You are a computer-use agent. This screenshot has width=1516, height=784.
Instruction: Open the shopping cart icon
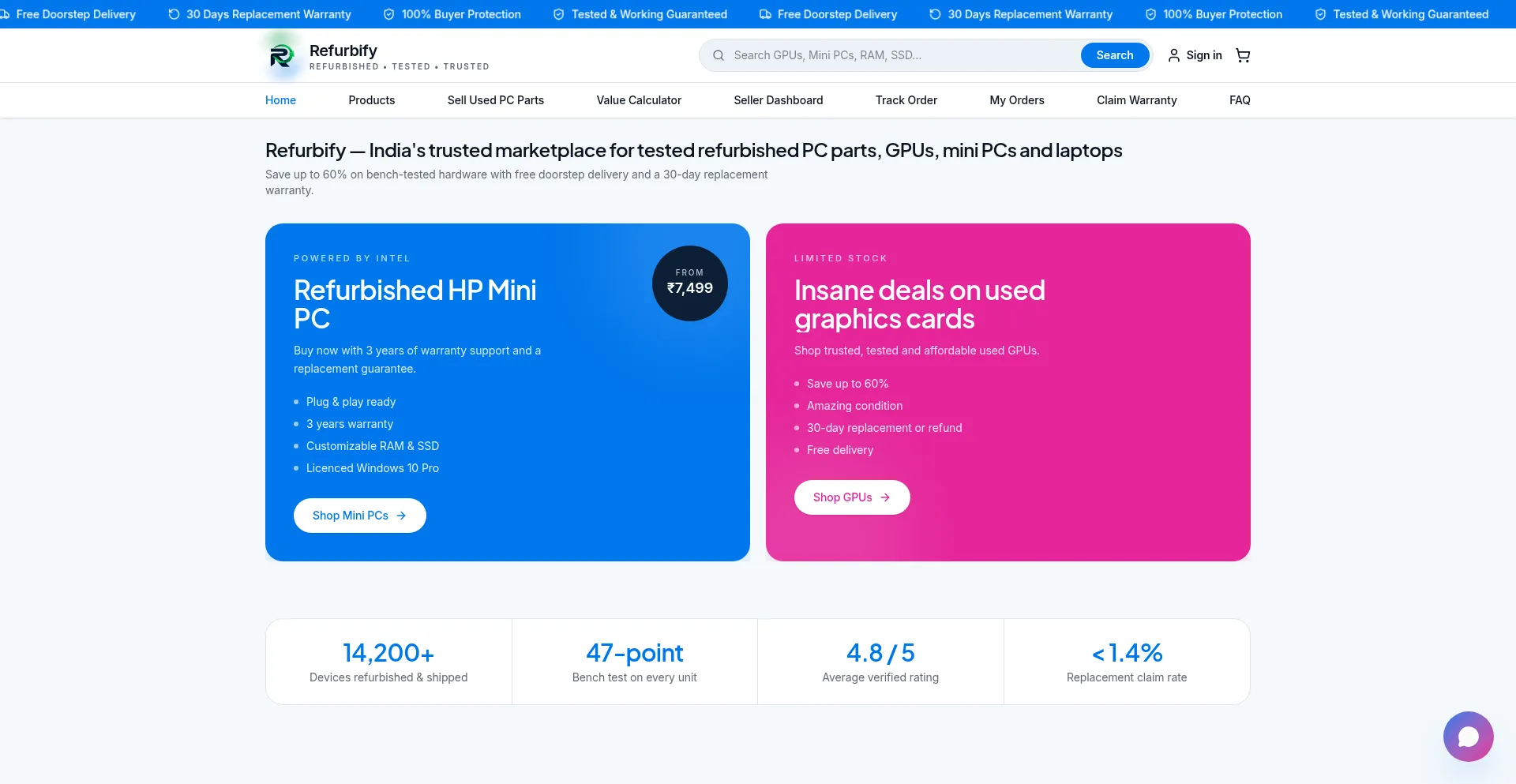tap(1243, 55)
